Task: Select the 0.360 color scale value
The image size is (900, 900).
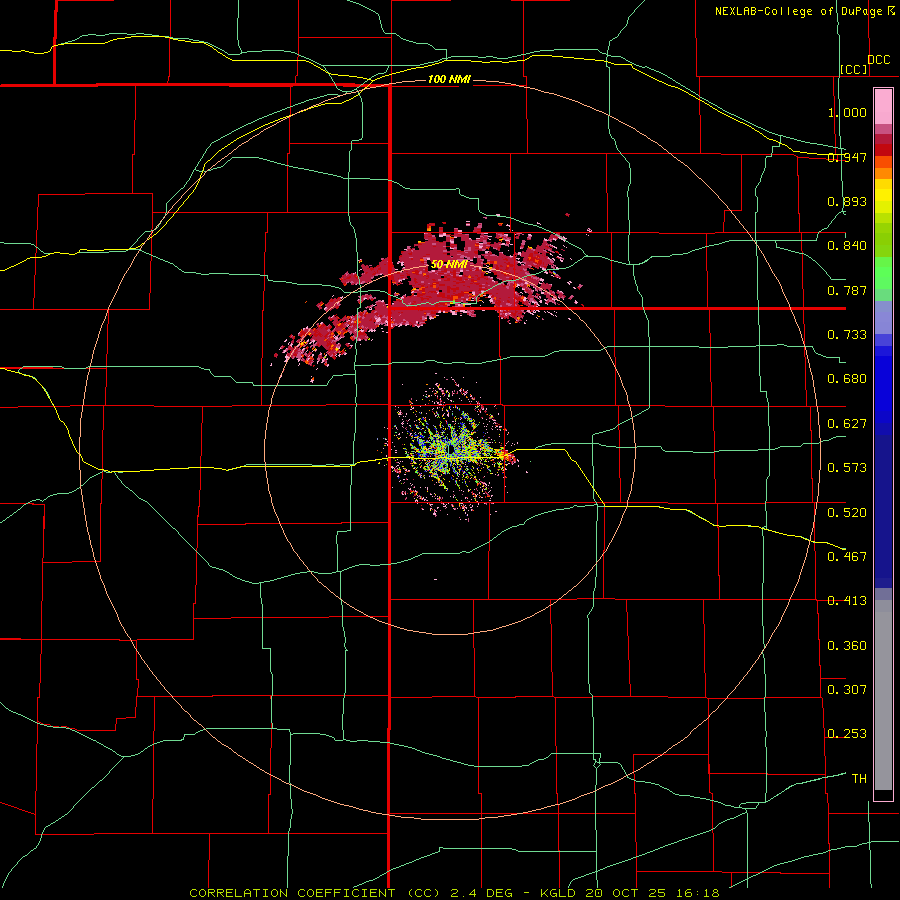Action: click(847, 645)
